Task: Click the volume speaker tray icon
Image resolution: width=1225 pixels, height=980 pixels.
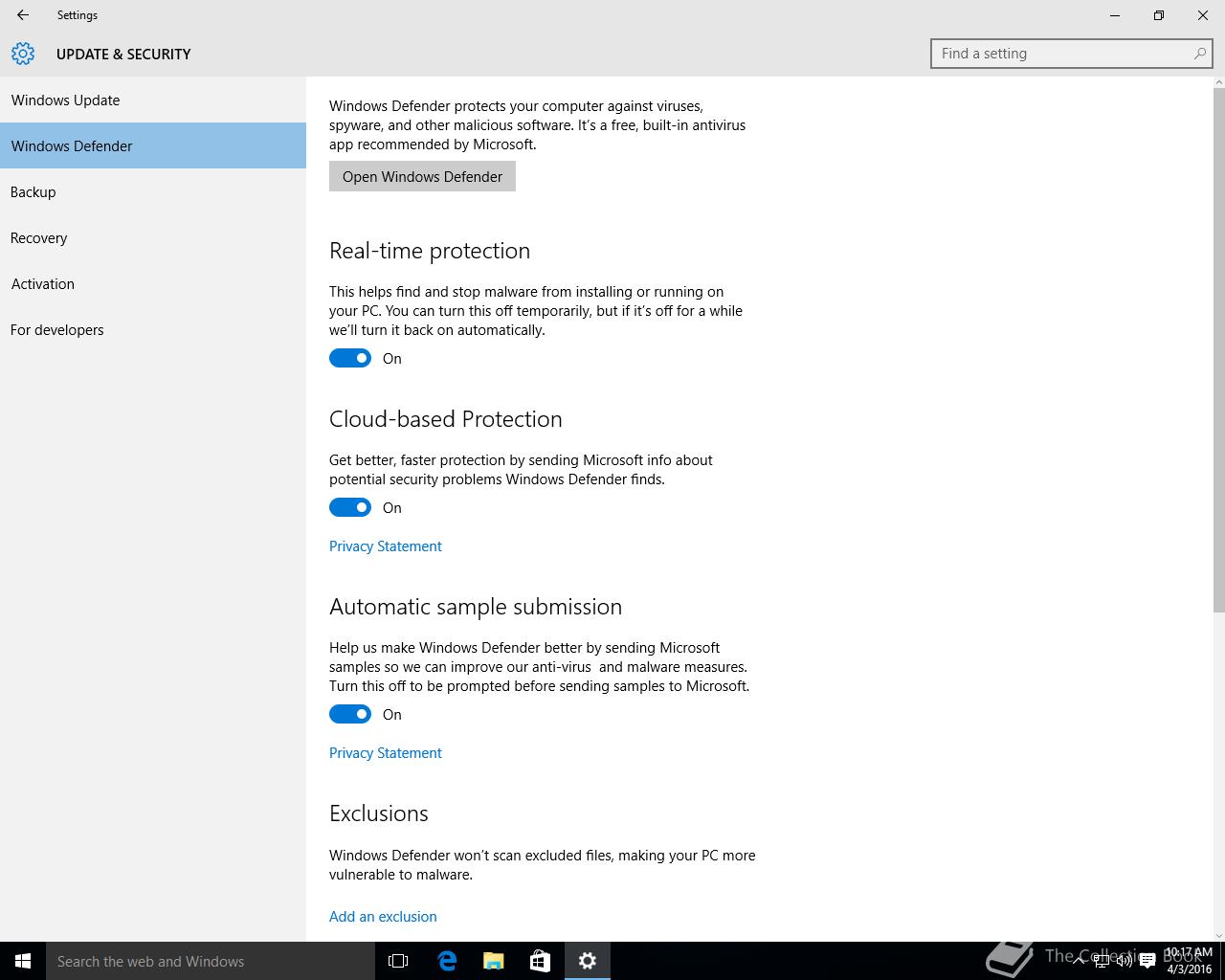Action: click(1124, 962)
